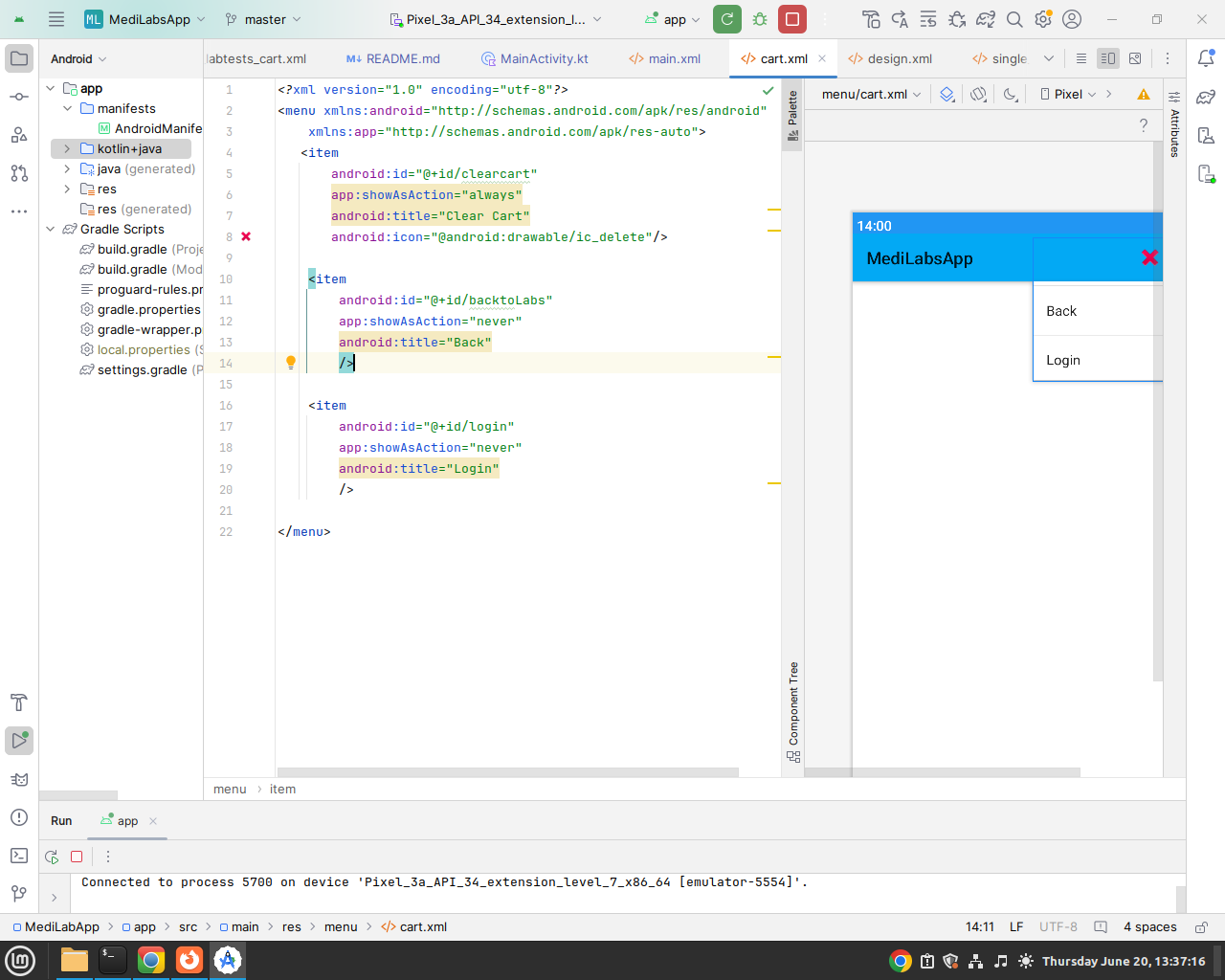Open the menu/cart.xml file dropdown in preview
The width and height of the screenshot is (1225, 980).
[x=871, y=94]
